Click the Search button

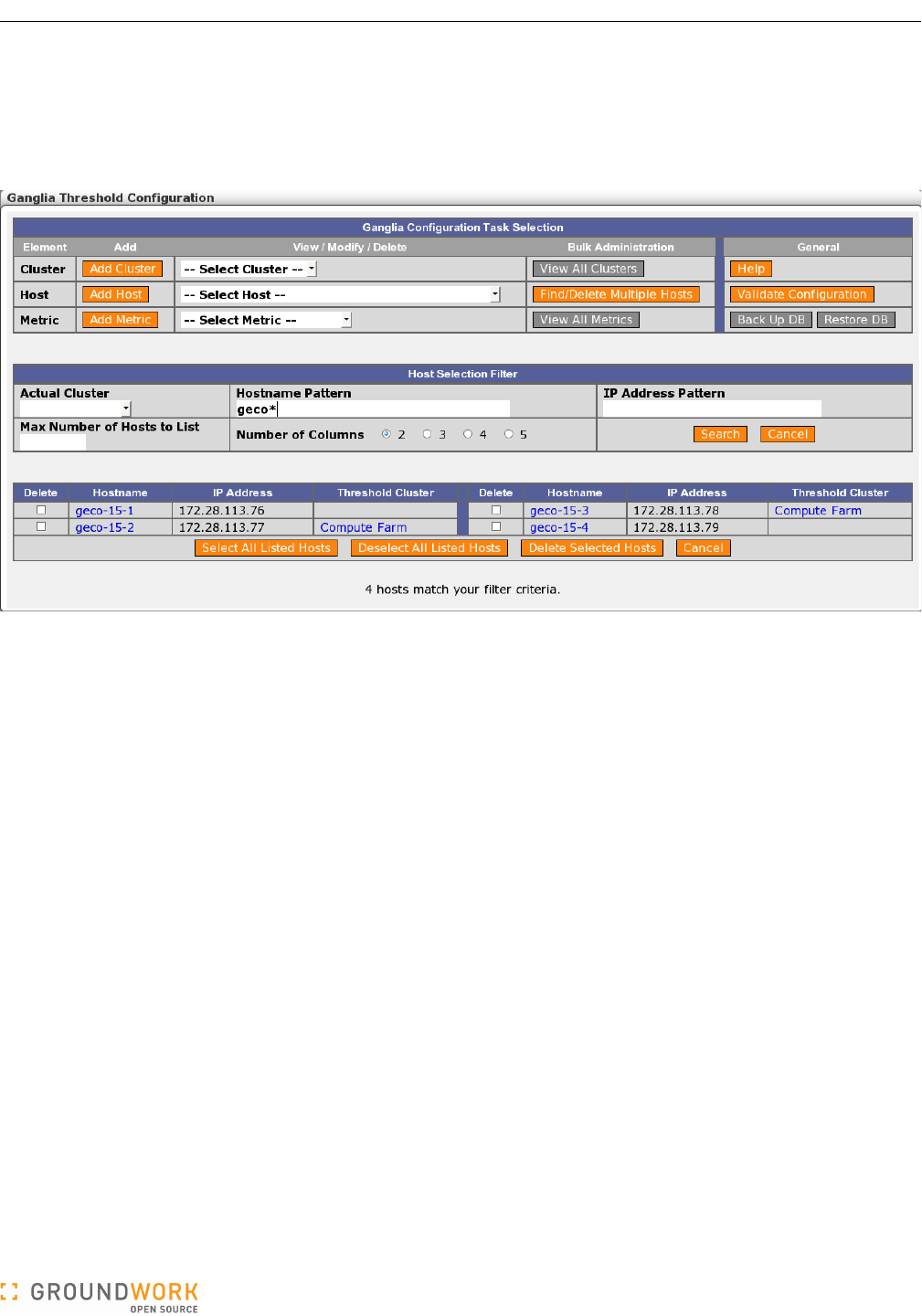(x=720, y=434)
